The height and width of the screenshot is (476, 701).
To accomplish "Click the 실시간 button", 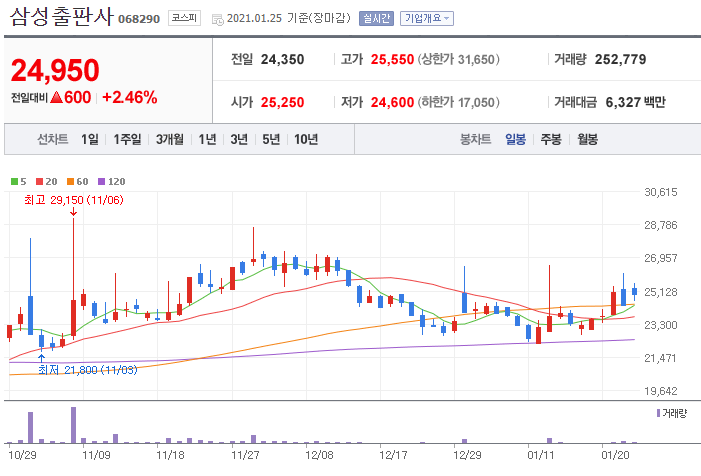I will (376, 18).
